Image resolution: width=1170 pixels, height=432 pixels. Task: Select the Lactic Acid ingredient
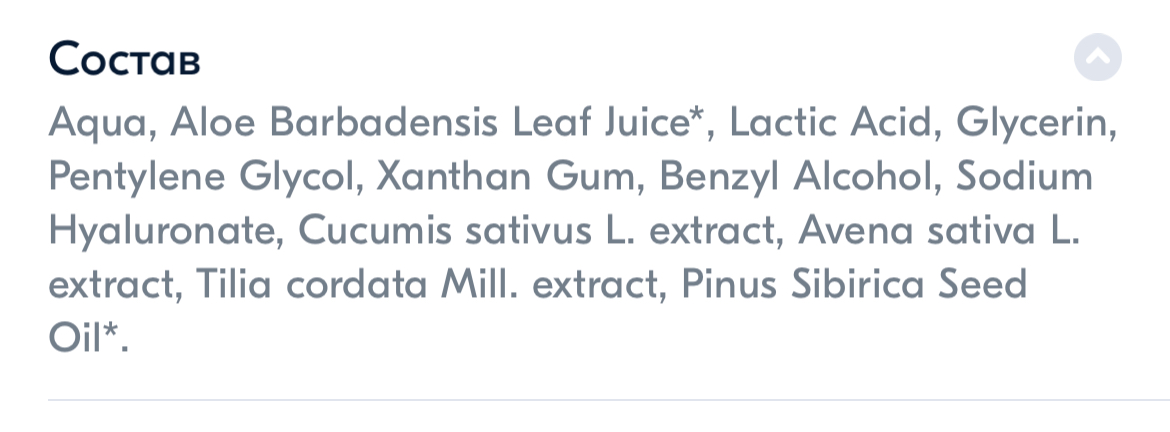[833, 124]
